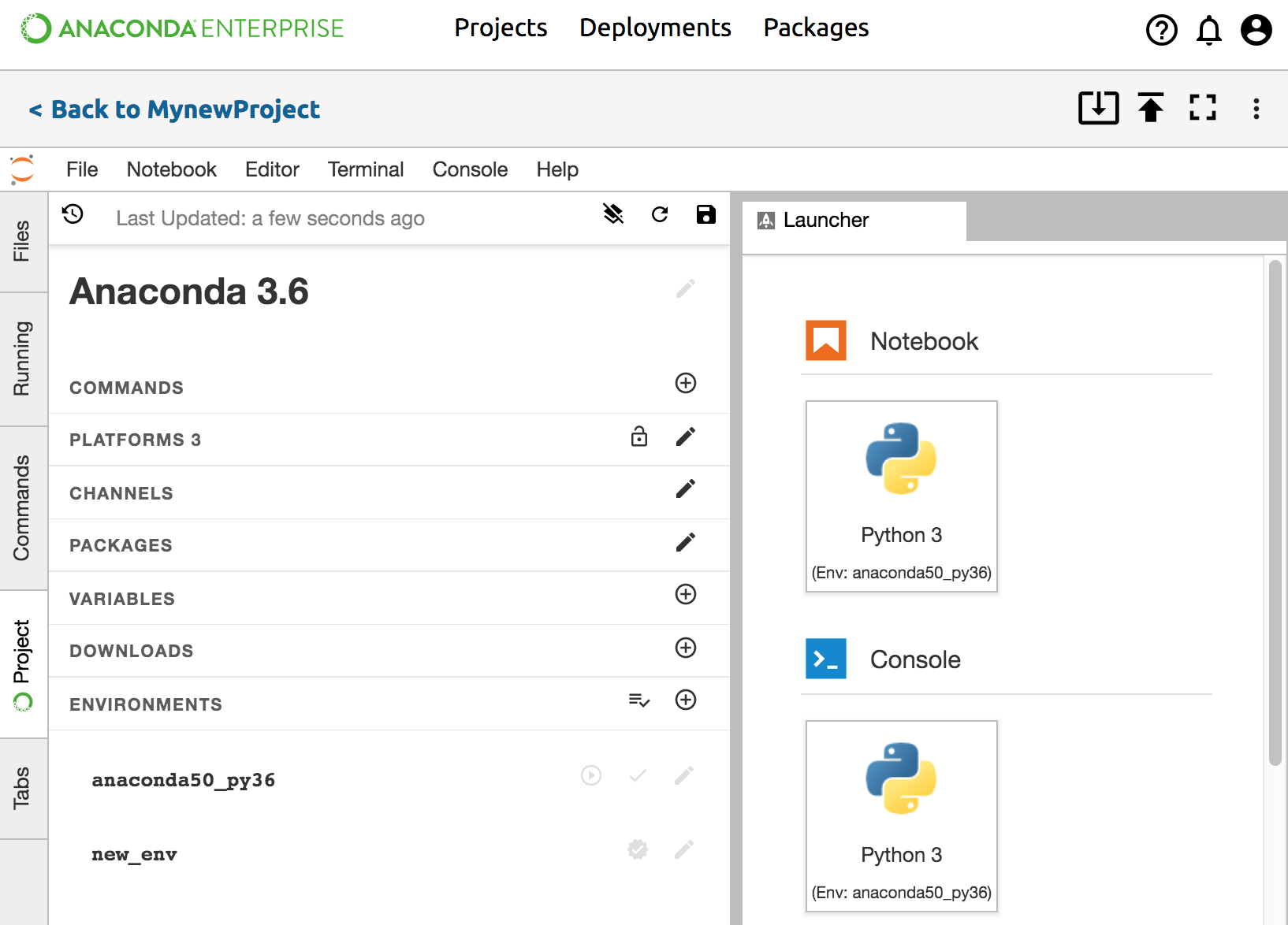Open the File menu

coord(82,169)
